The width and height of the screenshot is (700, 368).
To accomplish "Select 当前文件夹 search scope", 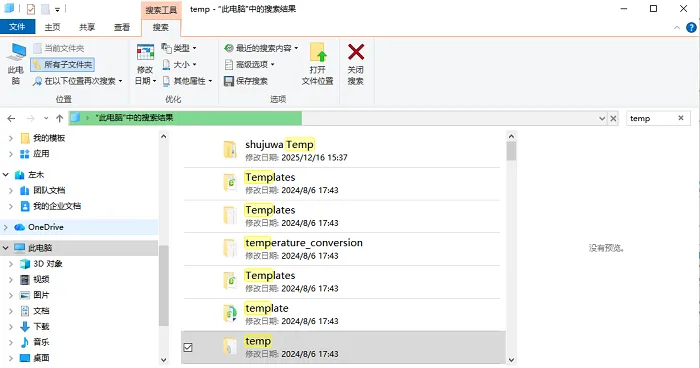I will click(58, 48).
